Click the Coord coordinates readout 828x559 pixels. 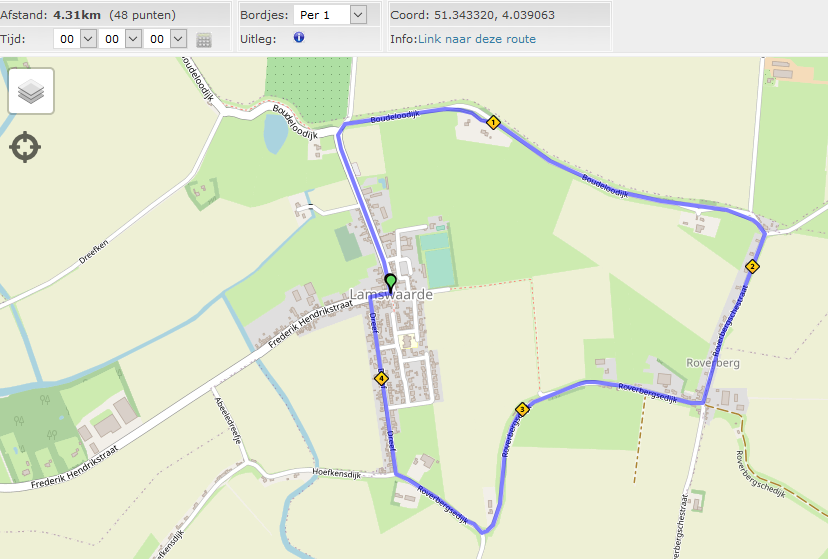tap(473, 15)
